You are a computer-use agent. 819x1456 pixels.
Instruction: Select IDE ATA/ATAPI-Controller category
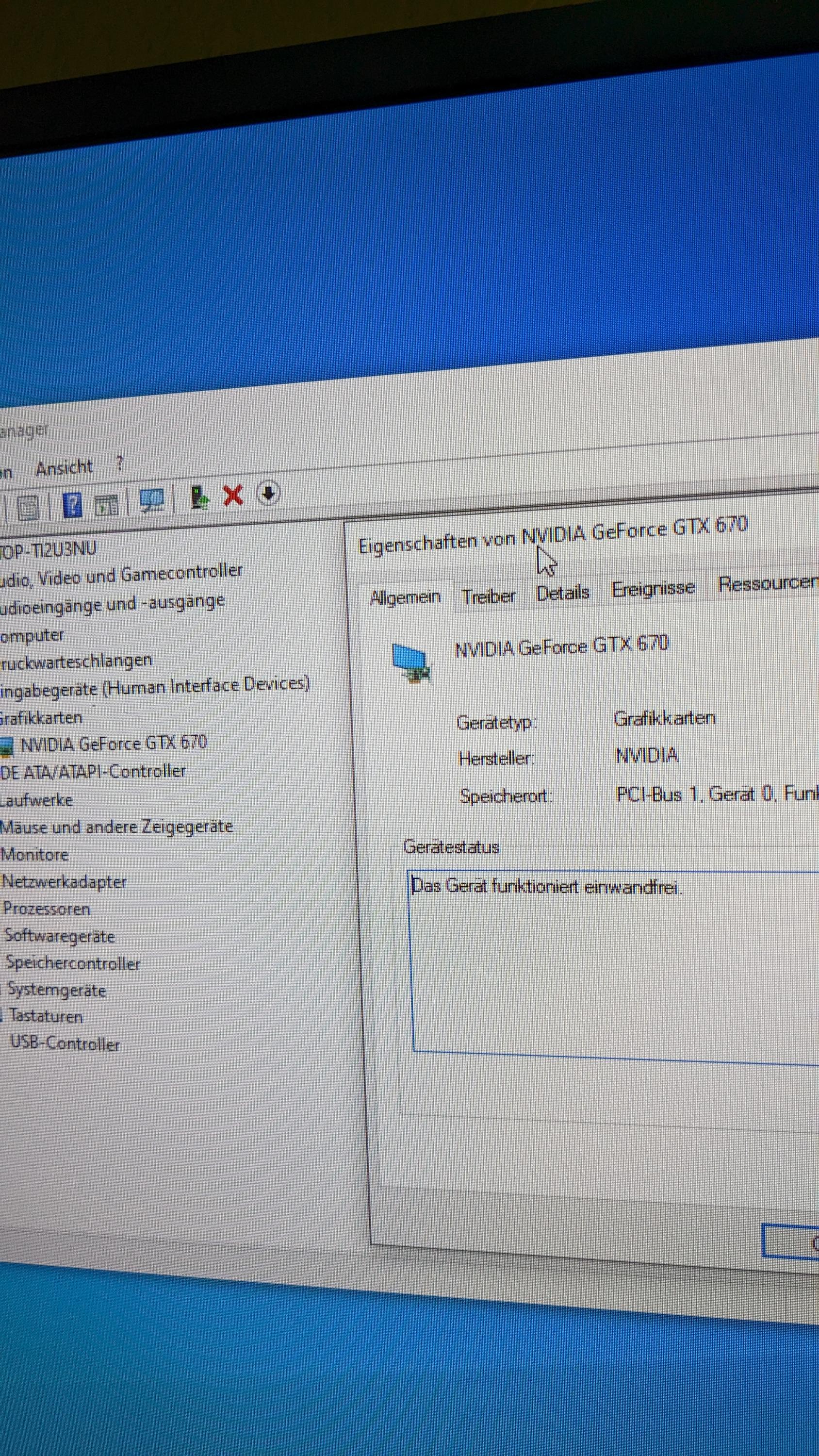click(x=93, y=772)
